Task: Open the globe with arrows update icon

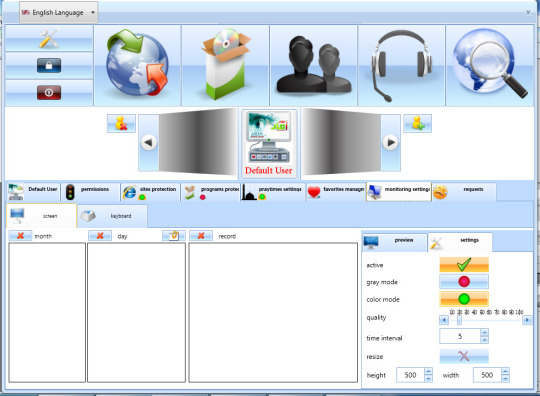Action: click(137, 65)
